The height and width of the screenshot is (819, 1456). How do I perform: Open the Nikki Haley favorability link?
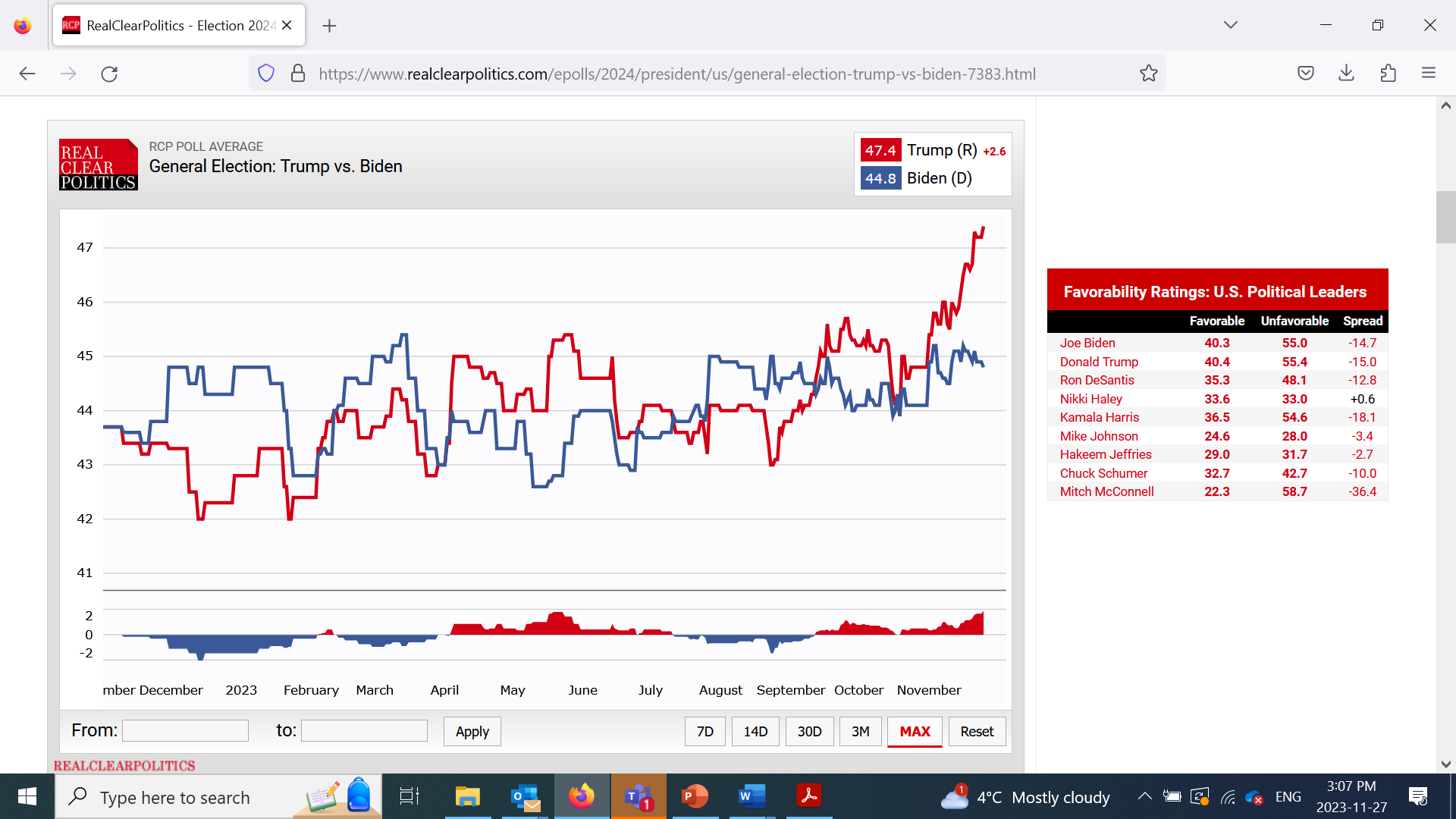(x=1090, y=399)
